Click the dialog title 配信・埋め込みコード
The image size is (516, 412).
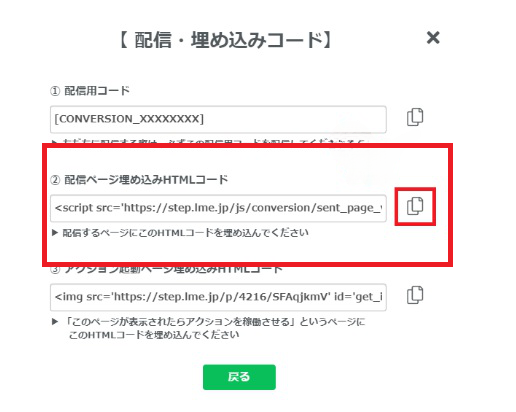(226, 40)
